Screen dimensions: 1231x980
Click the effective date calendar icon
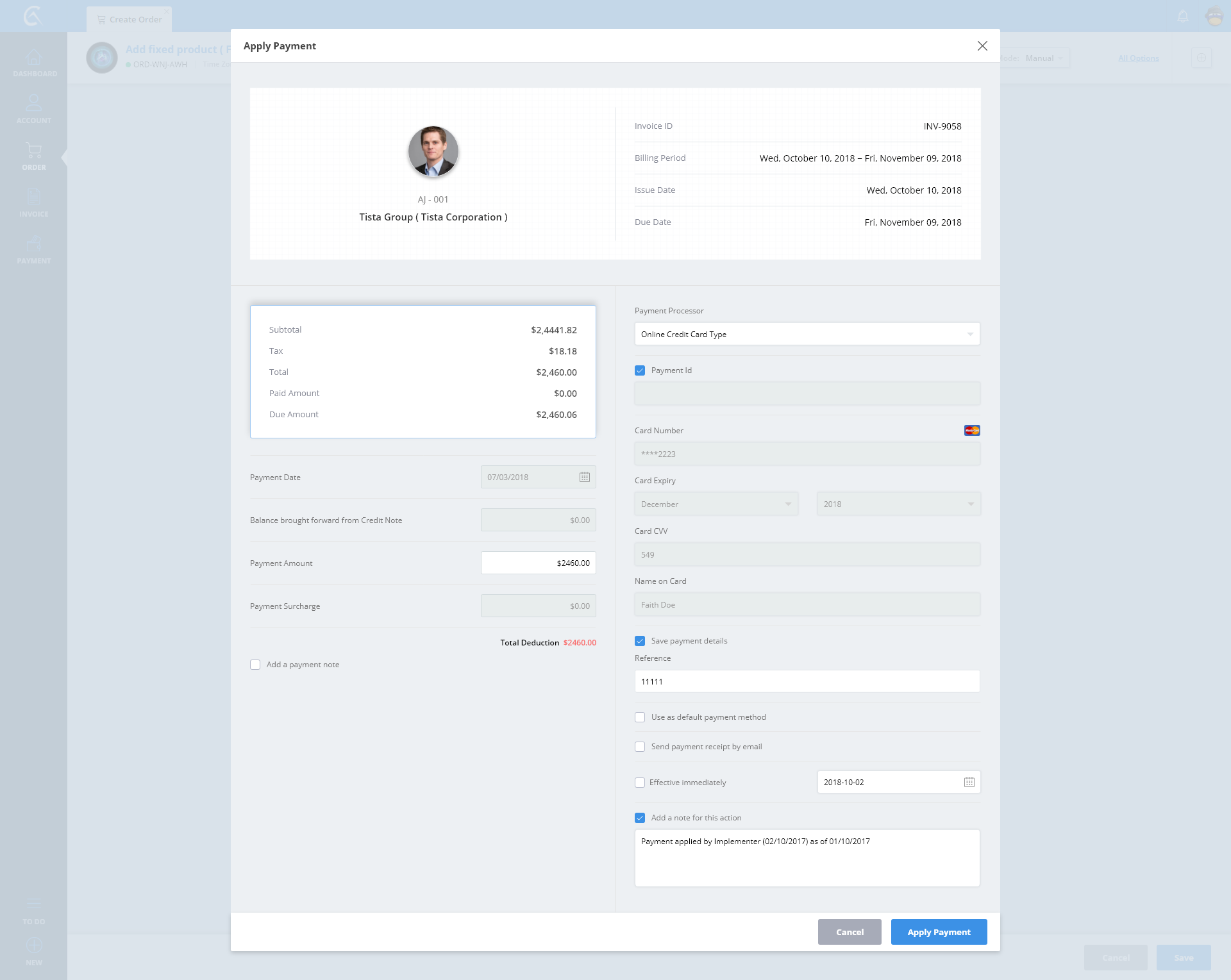[x=969, y=782]
